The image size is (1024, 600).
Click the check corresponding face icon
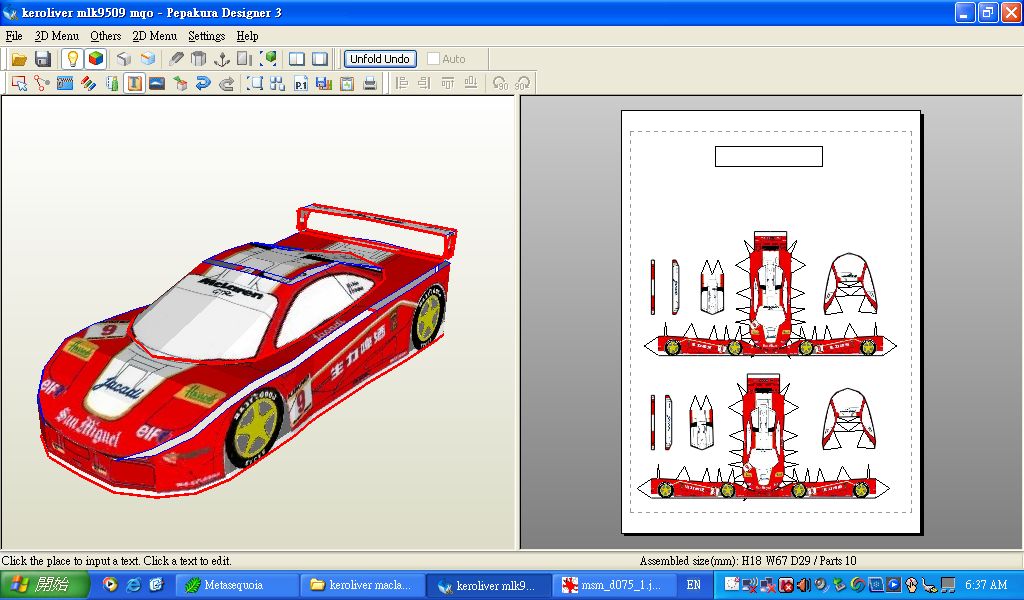coord(180,83)
